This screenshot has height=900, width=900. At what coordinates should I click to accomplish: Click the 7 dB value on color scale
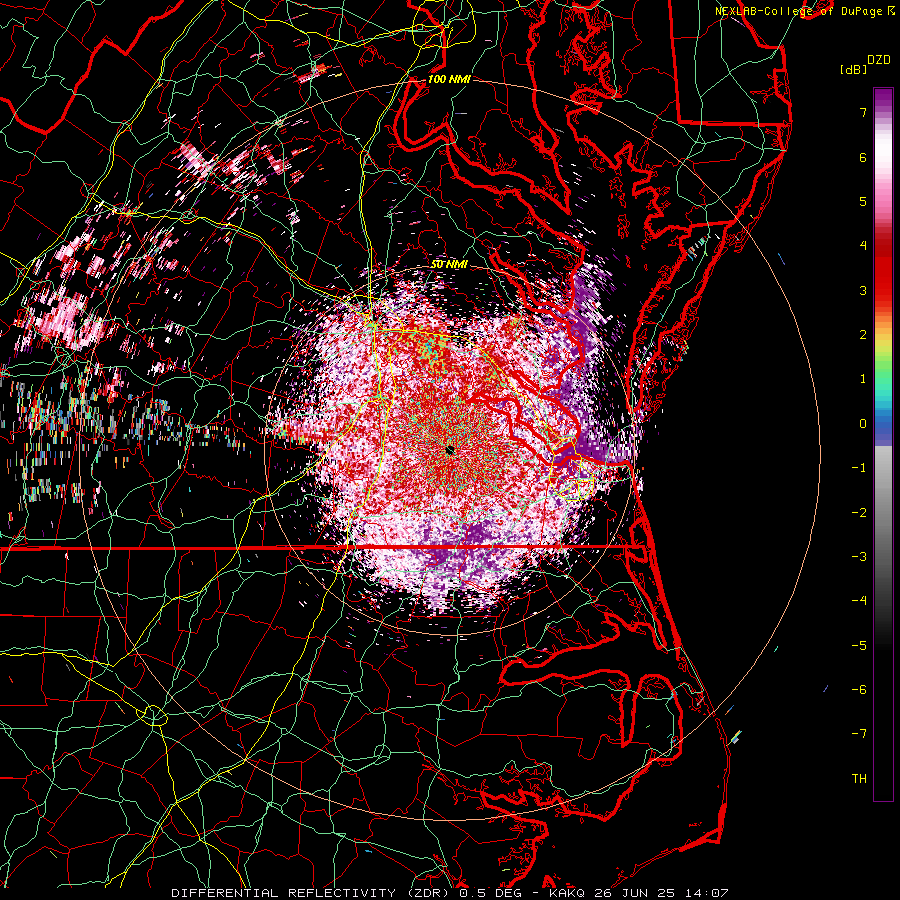pyautogui.click(x=863, y=113)
